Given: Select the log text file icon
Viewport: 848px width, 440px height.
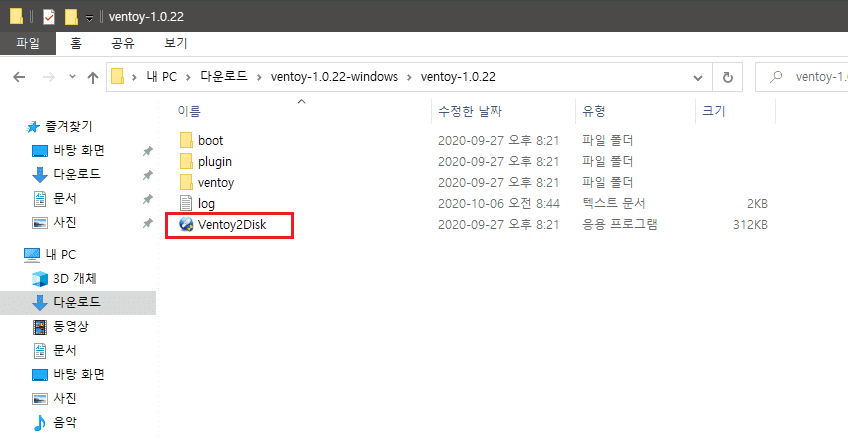Looking at the screenshot, I should (186, 203).
